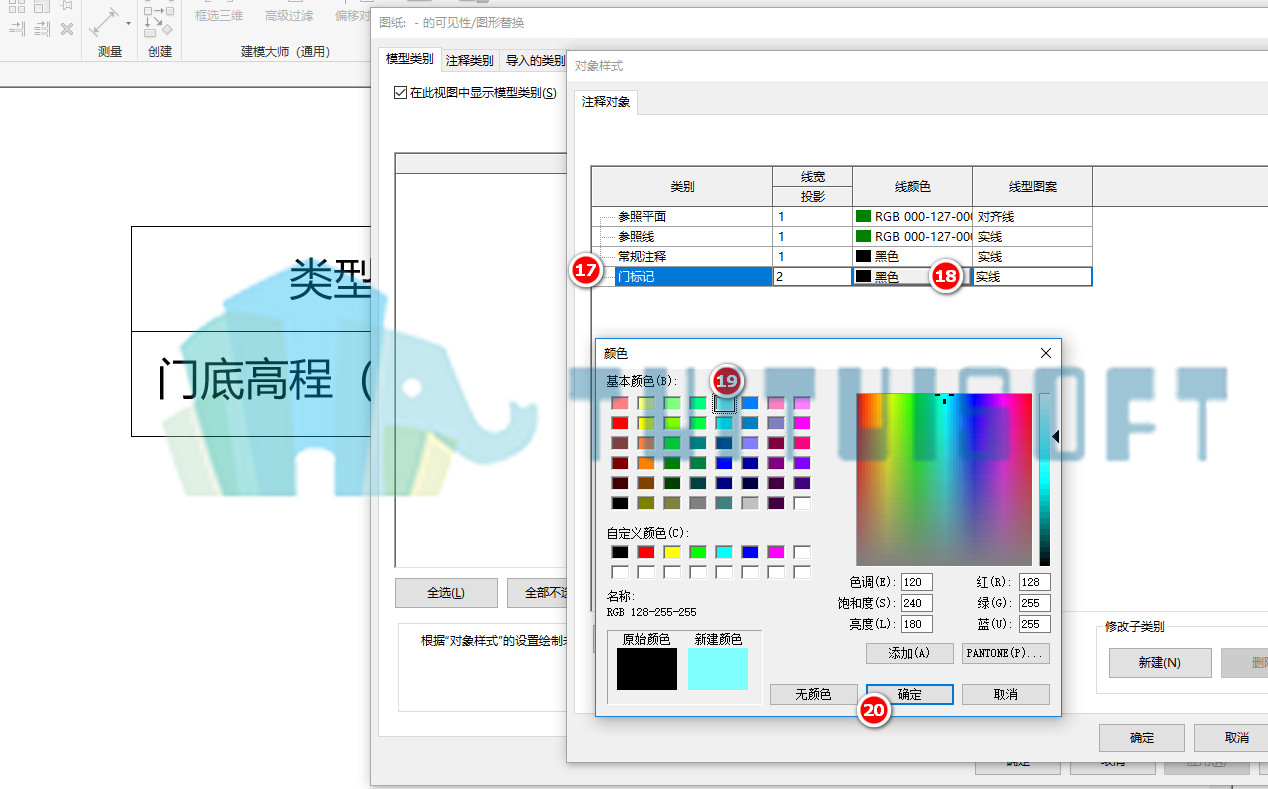
Task: Pick the orange basic color swatch
Action: pos(646,463)
